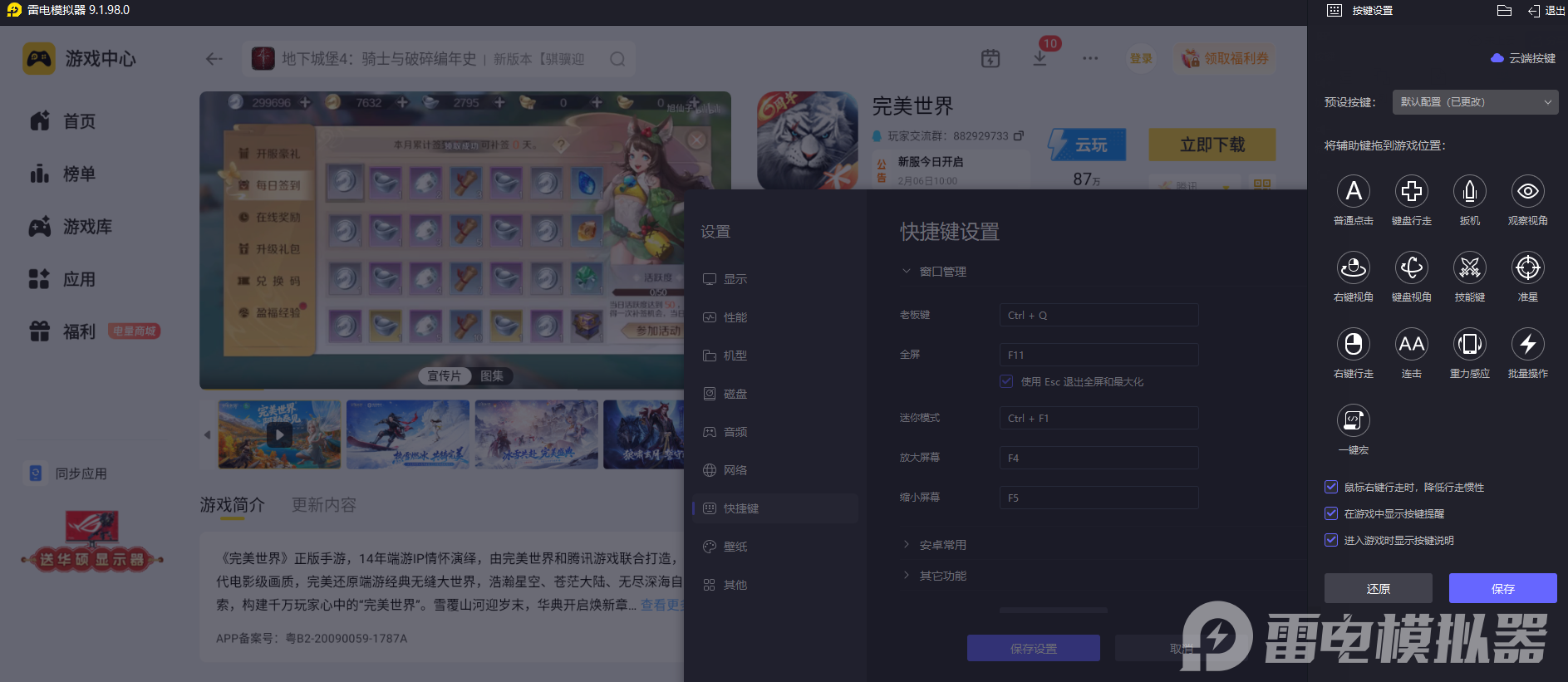Select the 普通点击 tap key icon

[1353, 191]
